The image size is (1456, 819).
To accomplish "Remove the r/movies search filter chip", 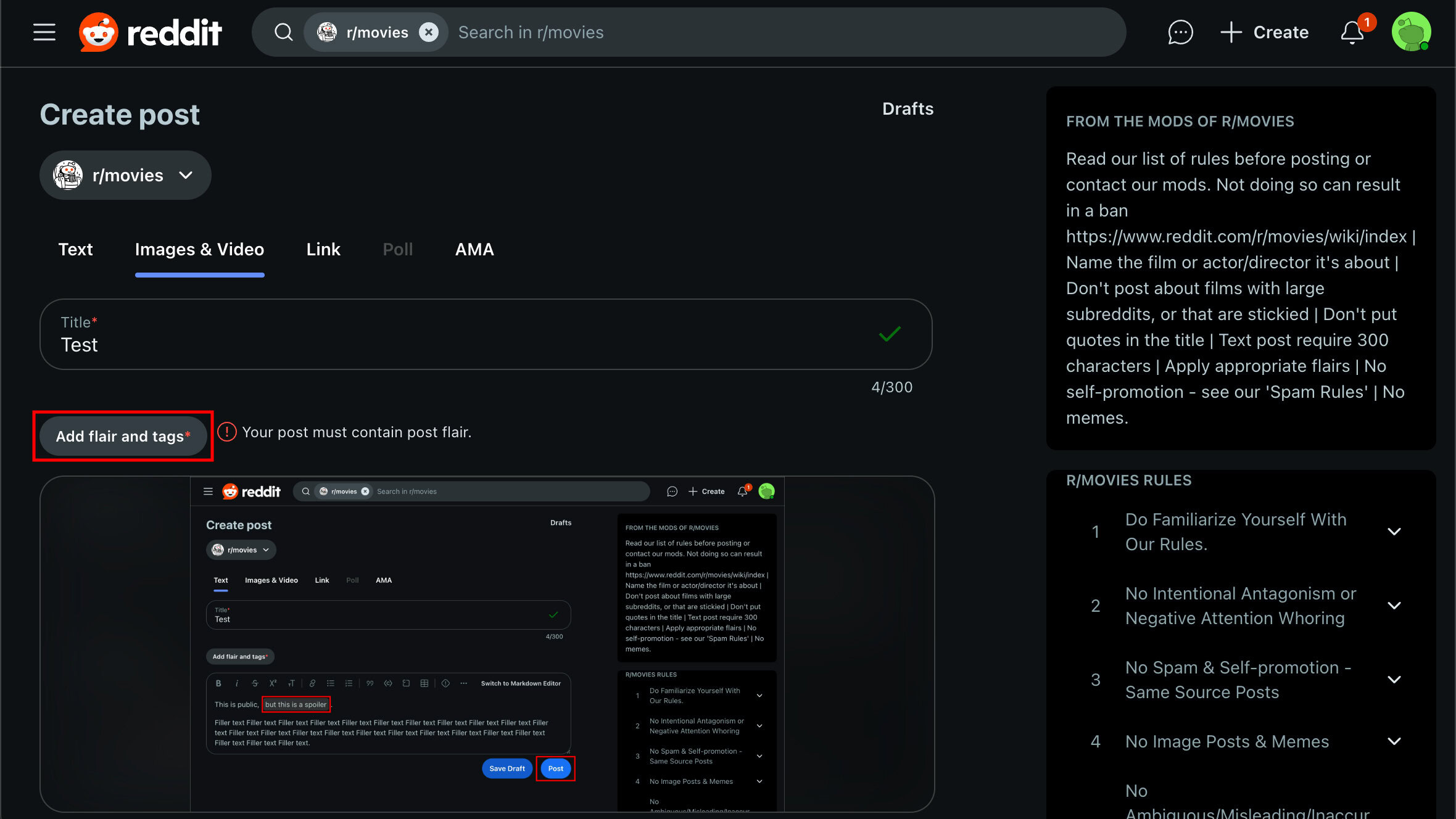I will coord(429,32).
